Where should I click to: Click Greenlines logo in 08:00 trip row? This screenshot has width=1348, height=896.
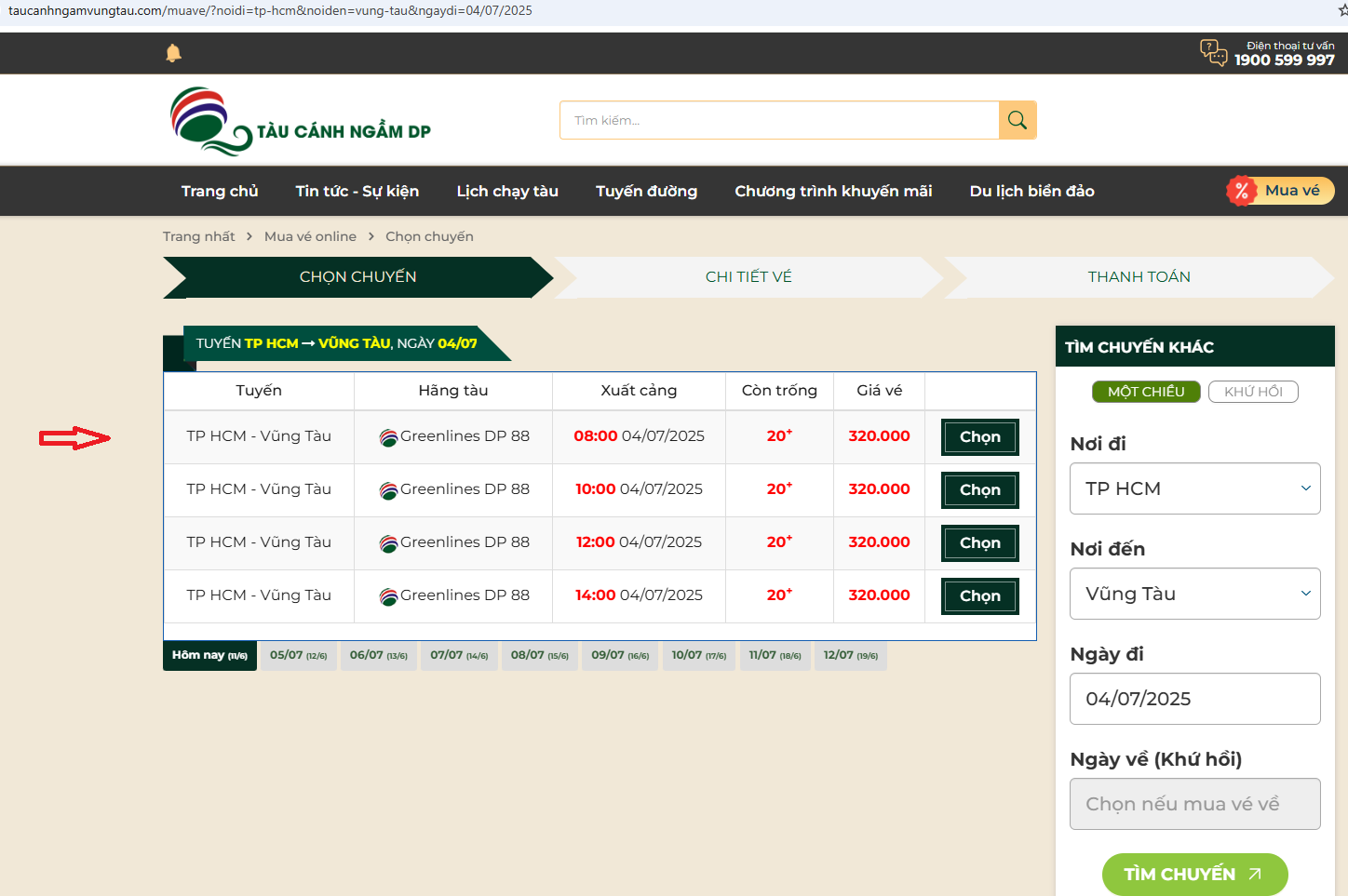click(x=388, y=437)
